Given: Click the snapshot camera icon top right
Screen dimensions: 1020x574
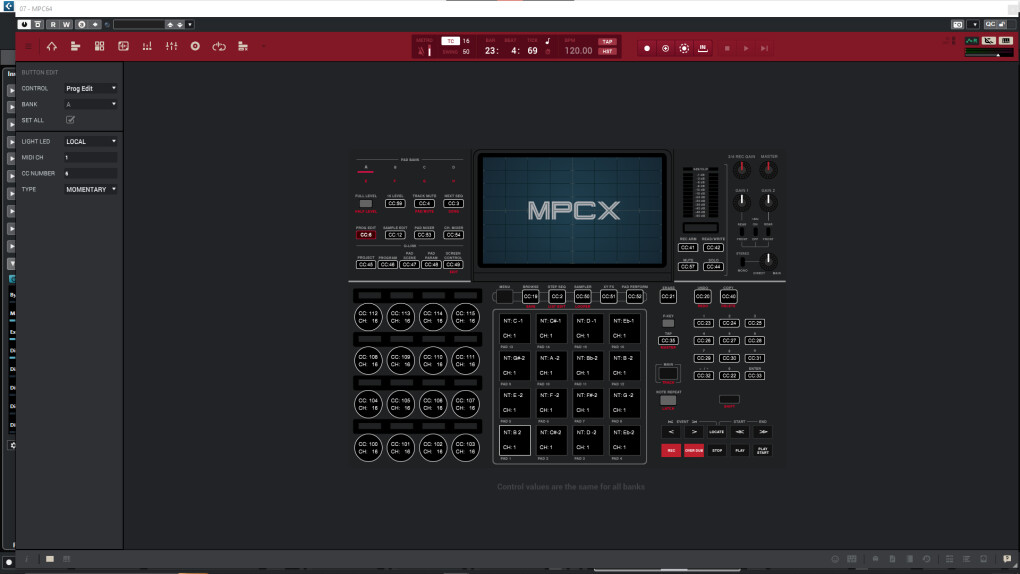Looking at the screenshot, I should coord(958,25).
